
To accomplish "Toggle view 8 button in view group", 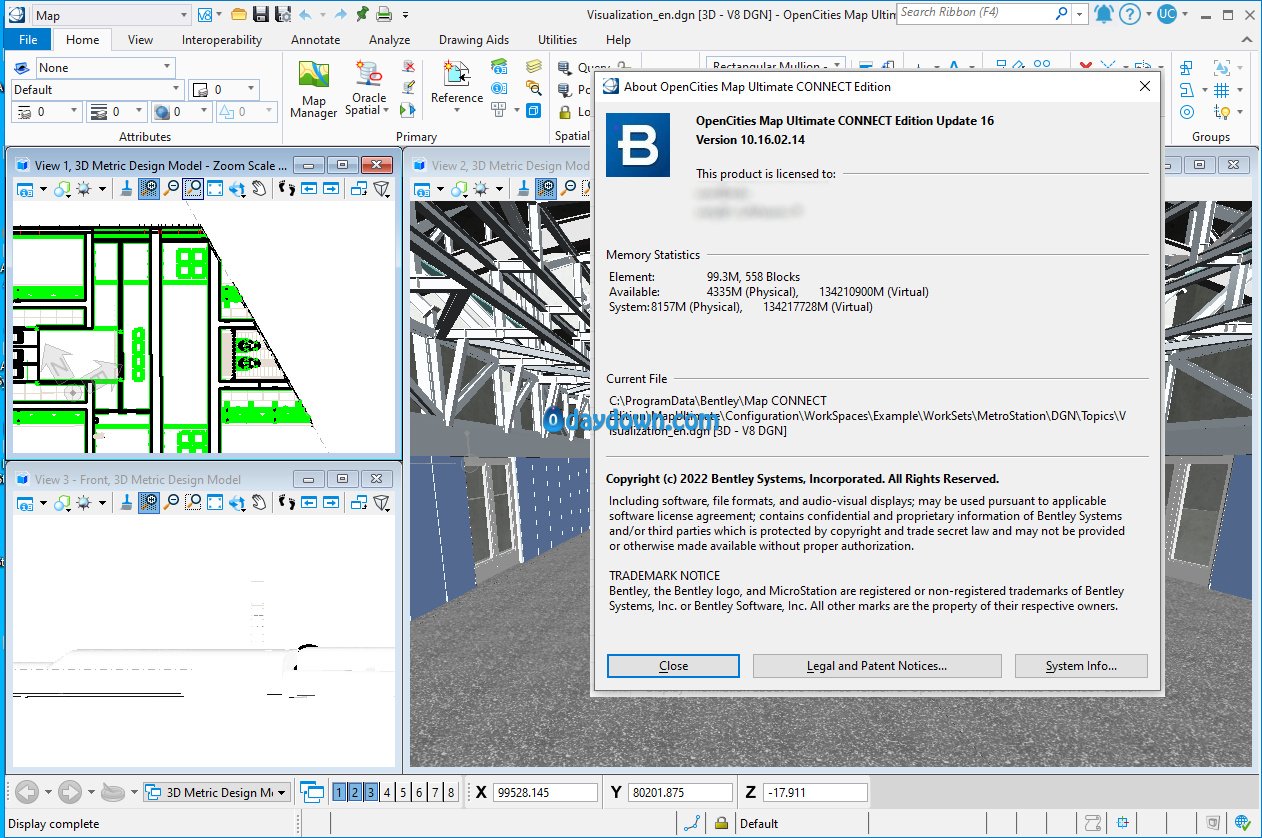I will pyautogui.click(x=451, y=792).
